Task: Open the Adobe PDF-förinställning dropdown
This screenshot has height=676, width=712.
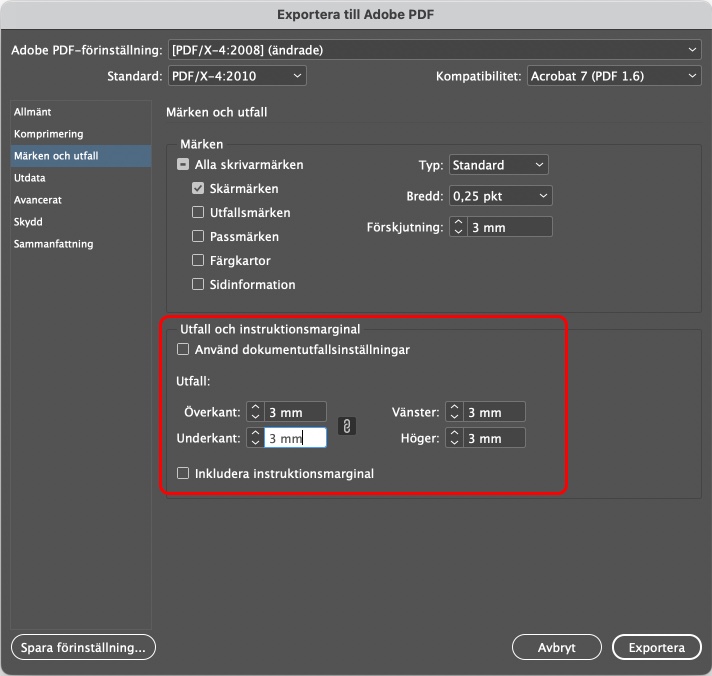Action: (x=434, y=50)
